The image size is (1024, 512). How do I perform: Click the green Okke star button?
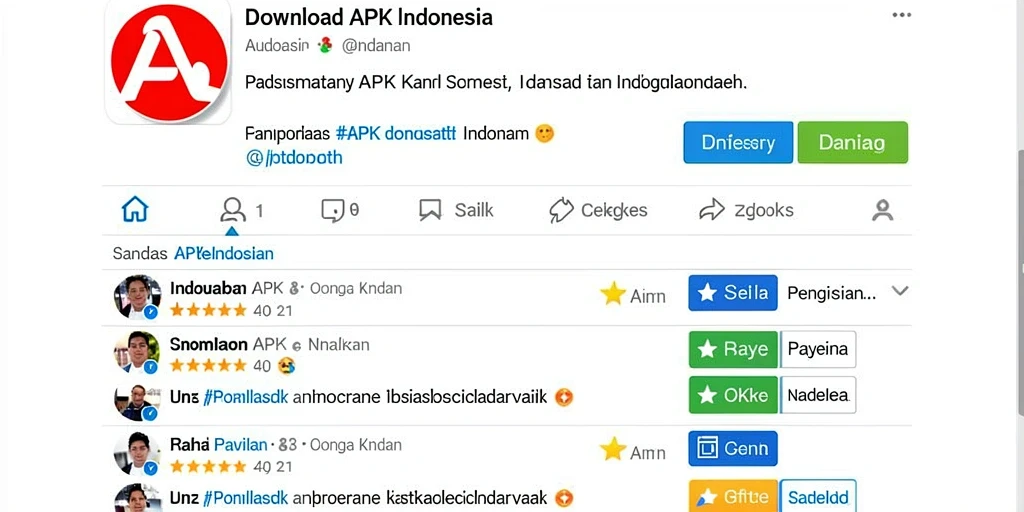(733, 394)
